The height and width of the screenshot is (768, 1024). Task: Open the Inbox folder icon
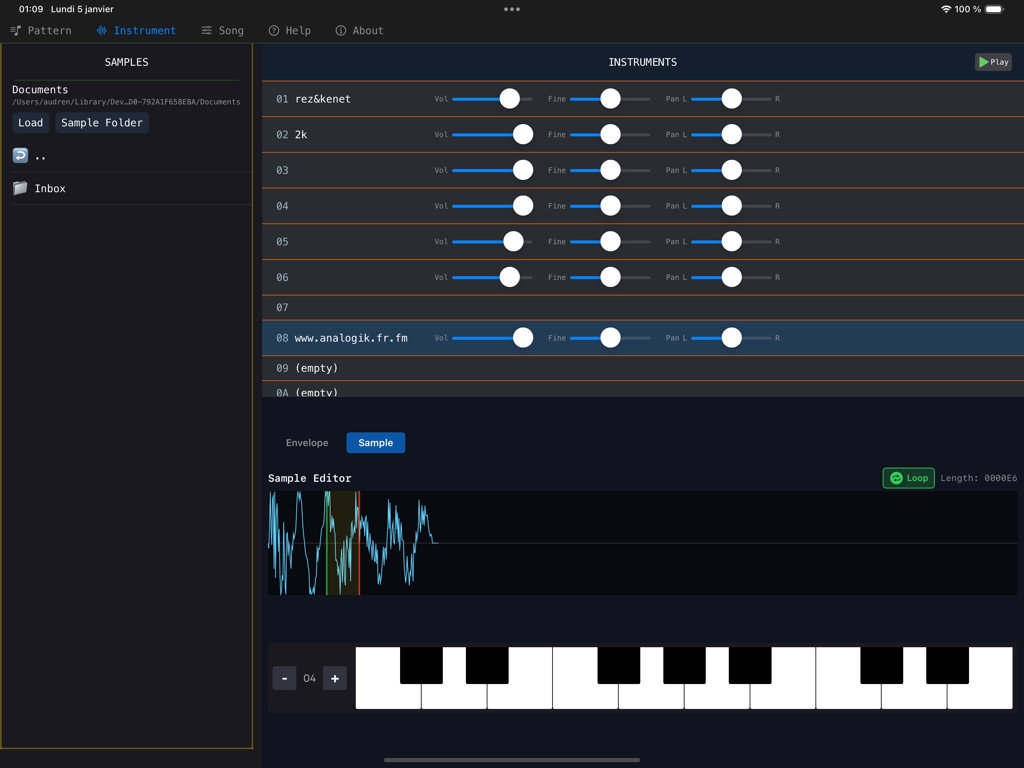click(x=21, y=188)
